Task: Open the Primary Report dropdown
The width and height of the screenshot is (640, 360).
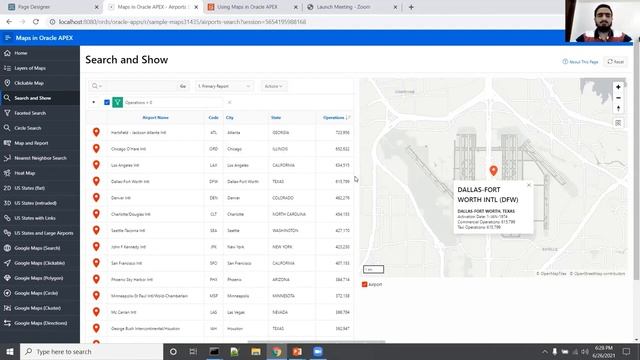Action: pyautogui.click(x=224, y=86)
